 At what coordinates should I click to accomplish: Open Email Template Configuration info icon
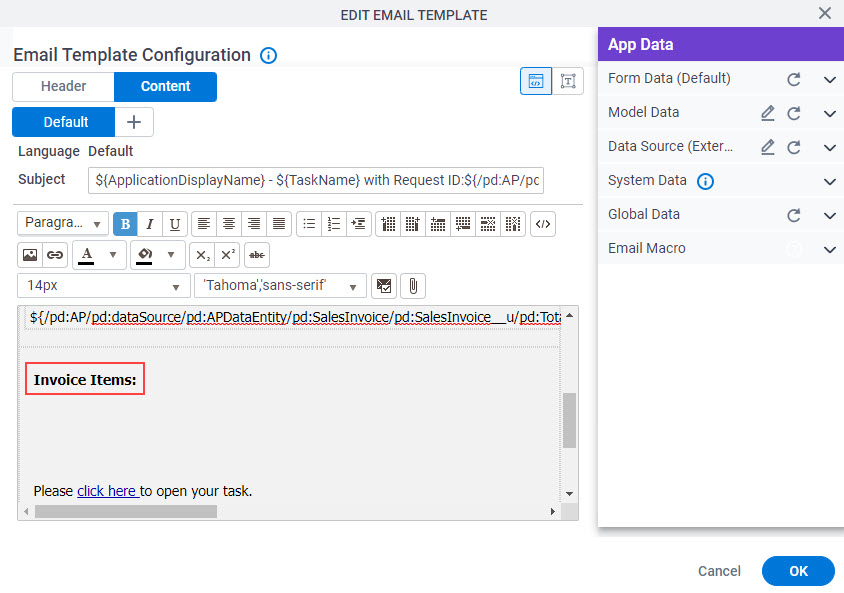269,55
